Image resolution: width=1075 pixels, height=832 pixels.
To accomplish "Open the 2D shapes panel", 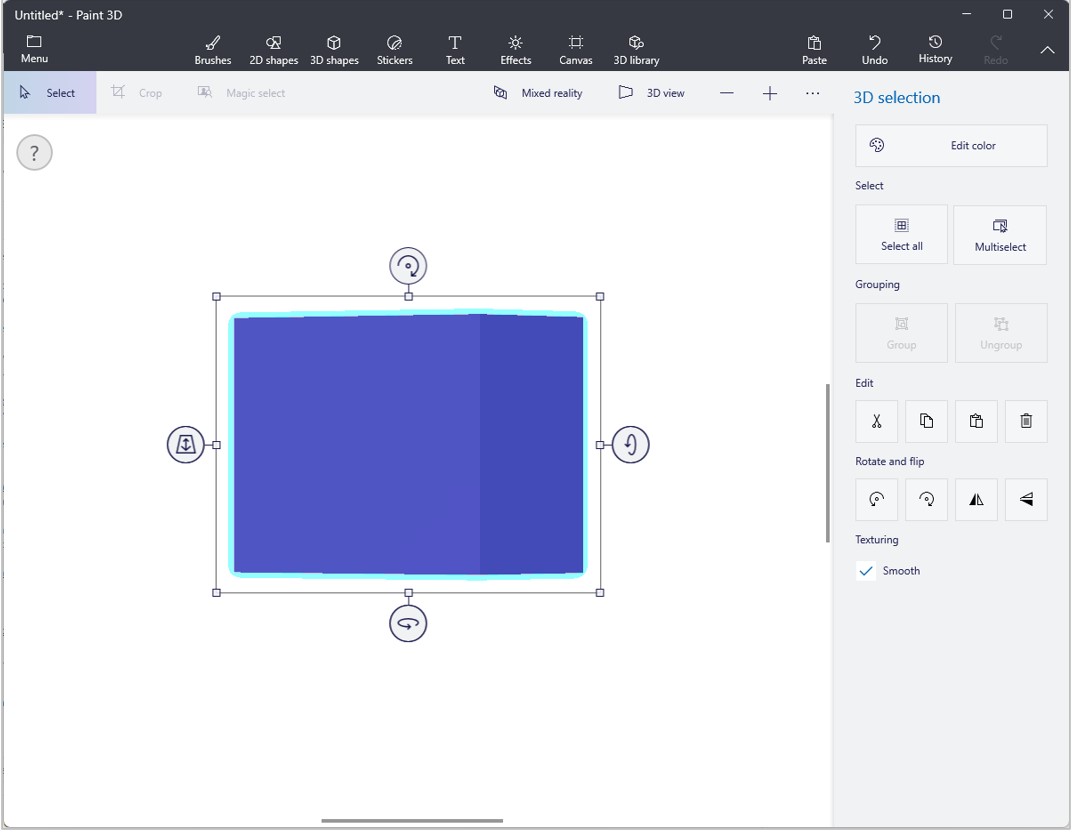I will click(x=273, y=47).
